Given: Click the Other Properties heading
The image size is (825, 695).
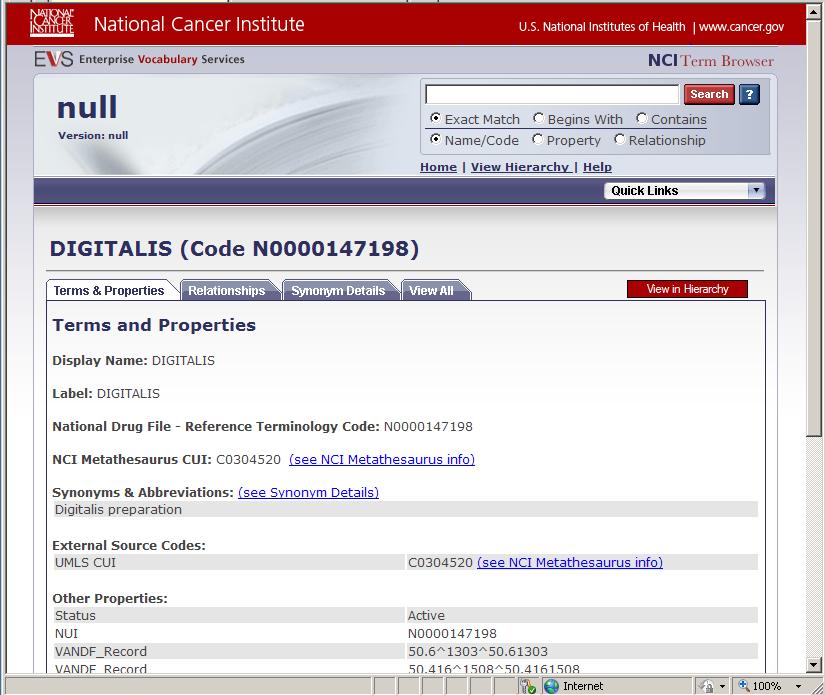Looking at the screenshot, I should [x=110, y=598].
